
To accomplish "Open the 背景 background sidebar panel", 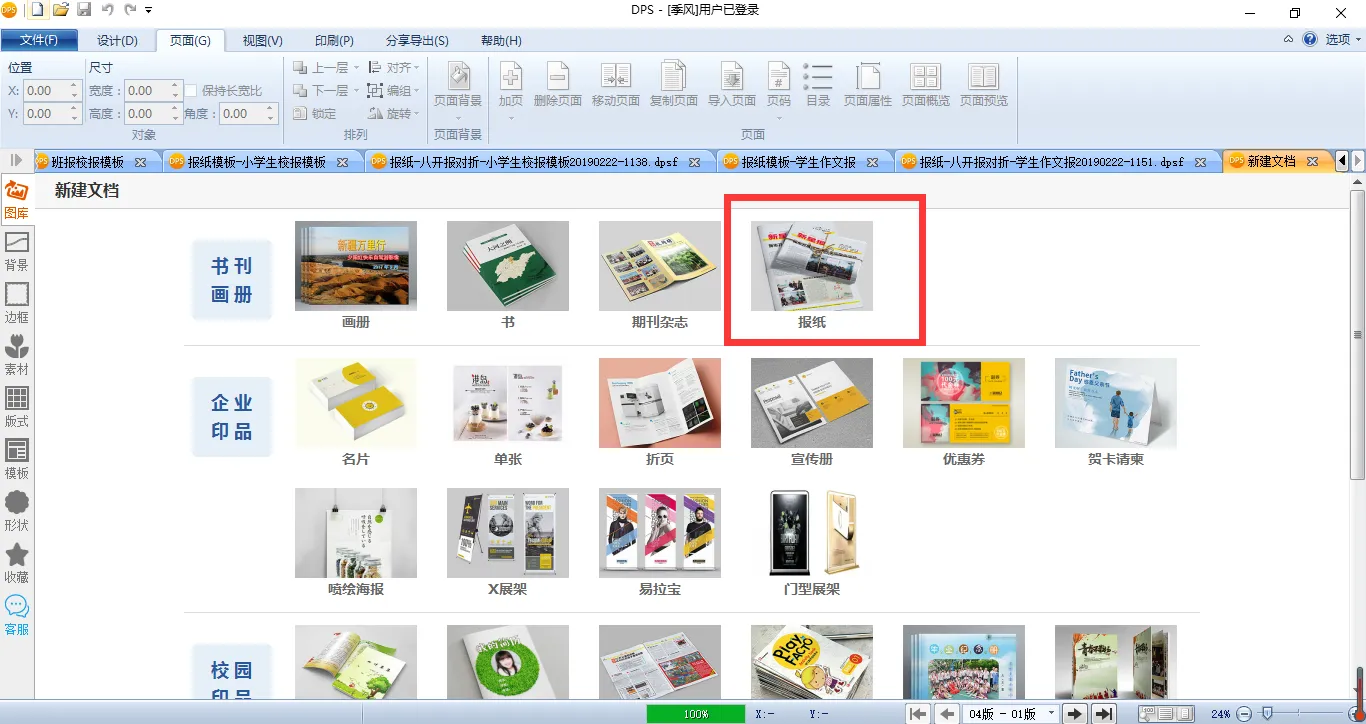I will [x=17, y=252].
